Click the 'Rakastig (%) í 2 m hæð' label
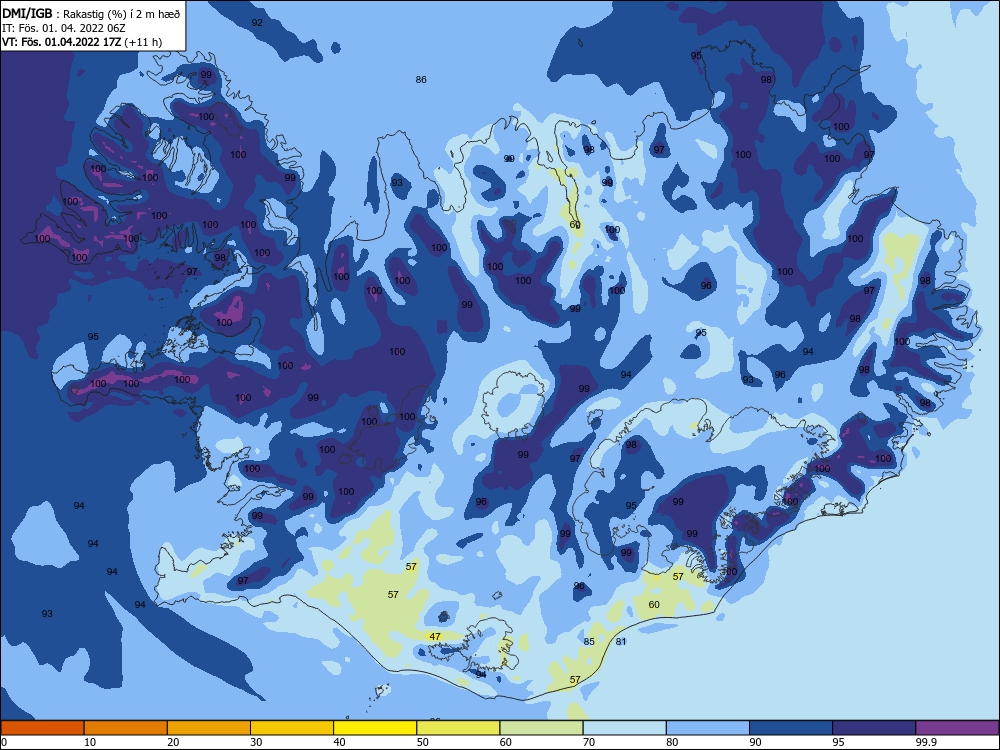This screenshot has width=1000, height=750. point(121,14)
